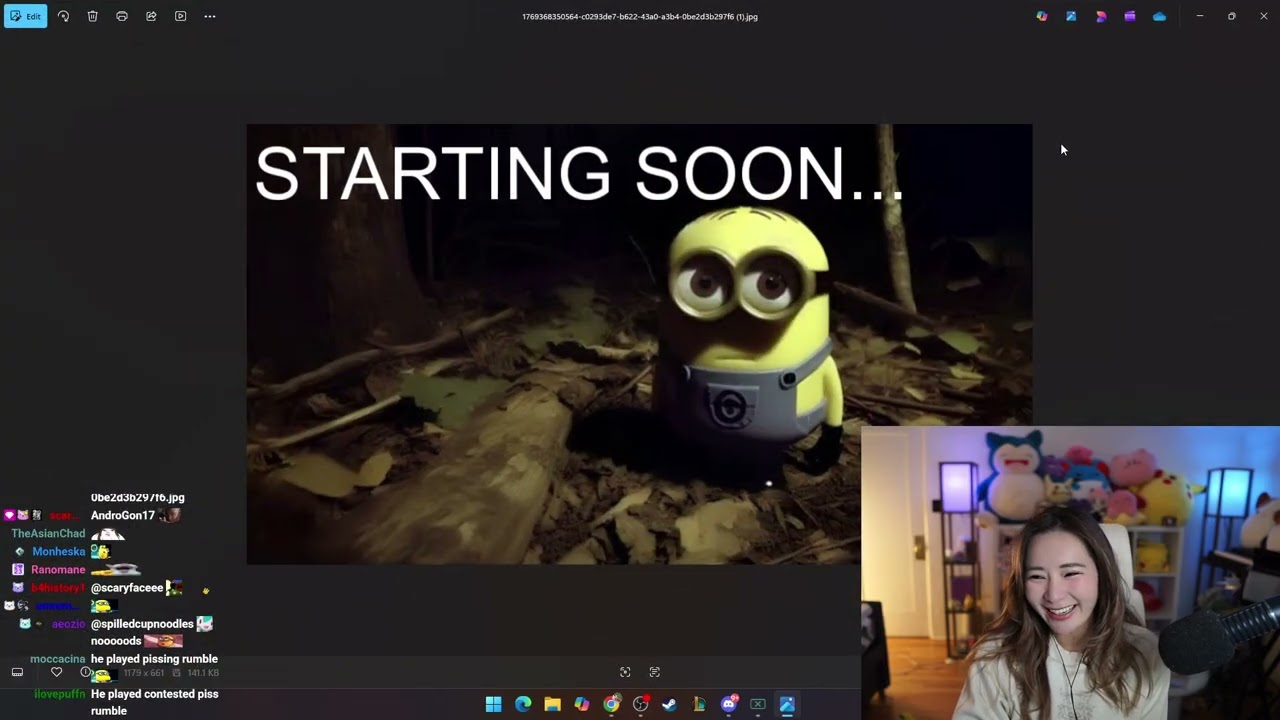
Task: Click the image file name in the title bar
Action: coord(640,17)
